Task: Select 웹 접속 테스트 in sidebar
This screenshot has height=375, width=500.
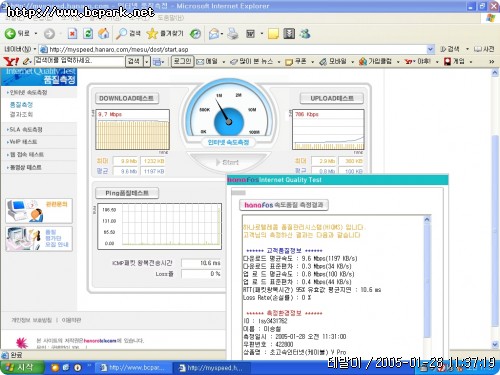Action: (26, 155)
